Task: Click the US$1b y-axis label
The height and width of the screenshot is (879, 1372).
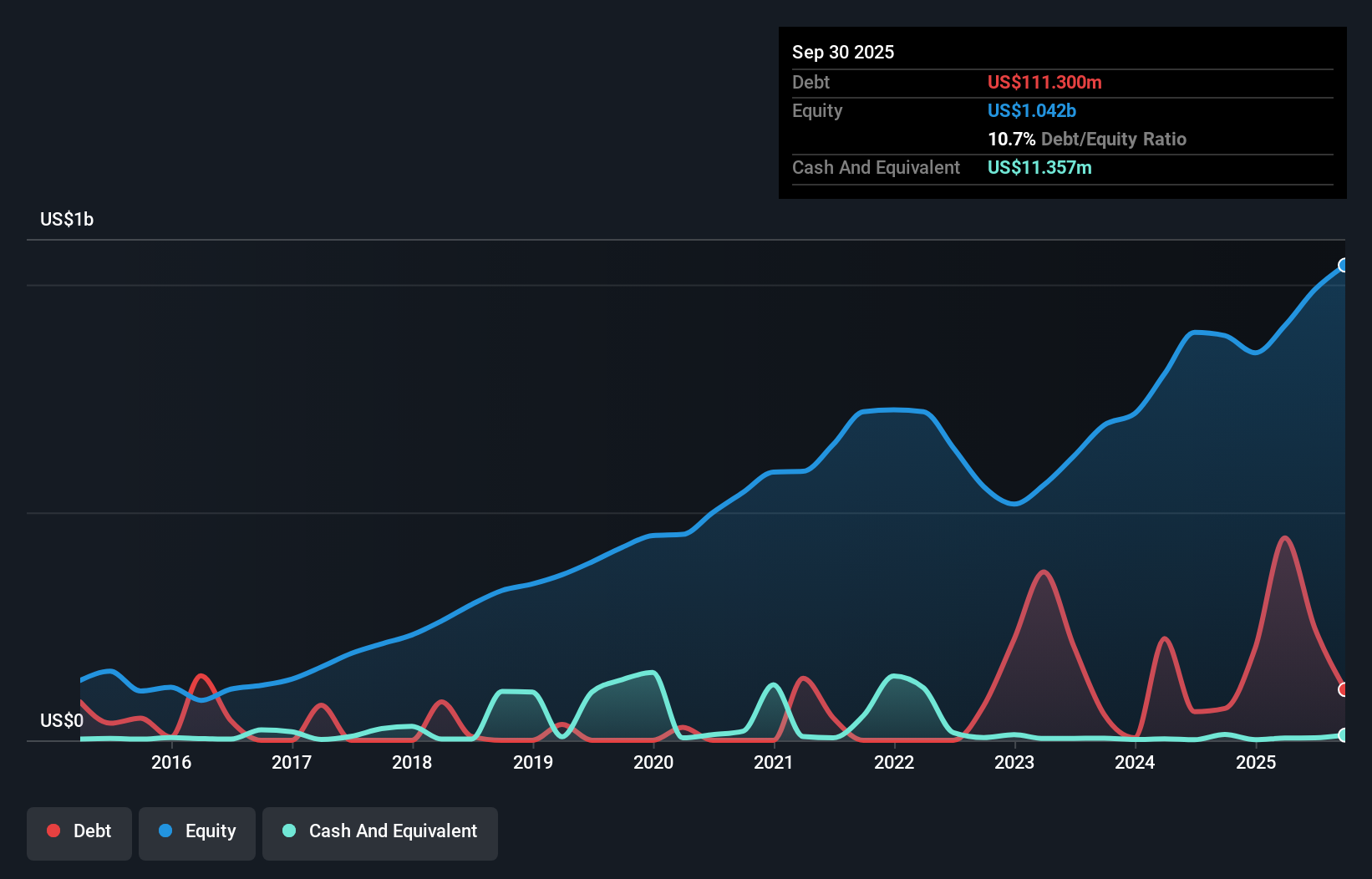Action: pos(67,219)
